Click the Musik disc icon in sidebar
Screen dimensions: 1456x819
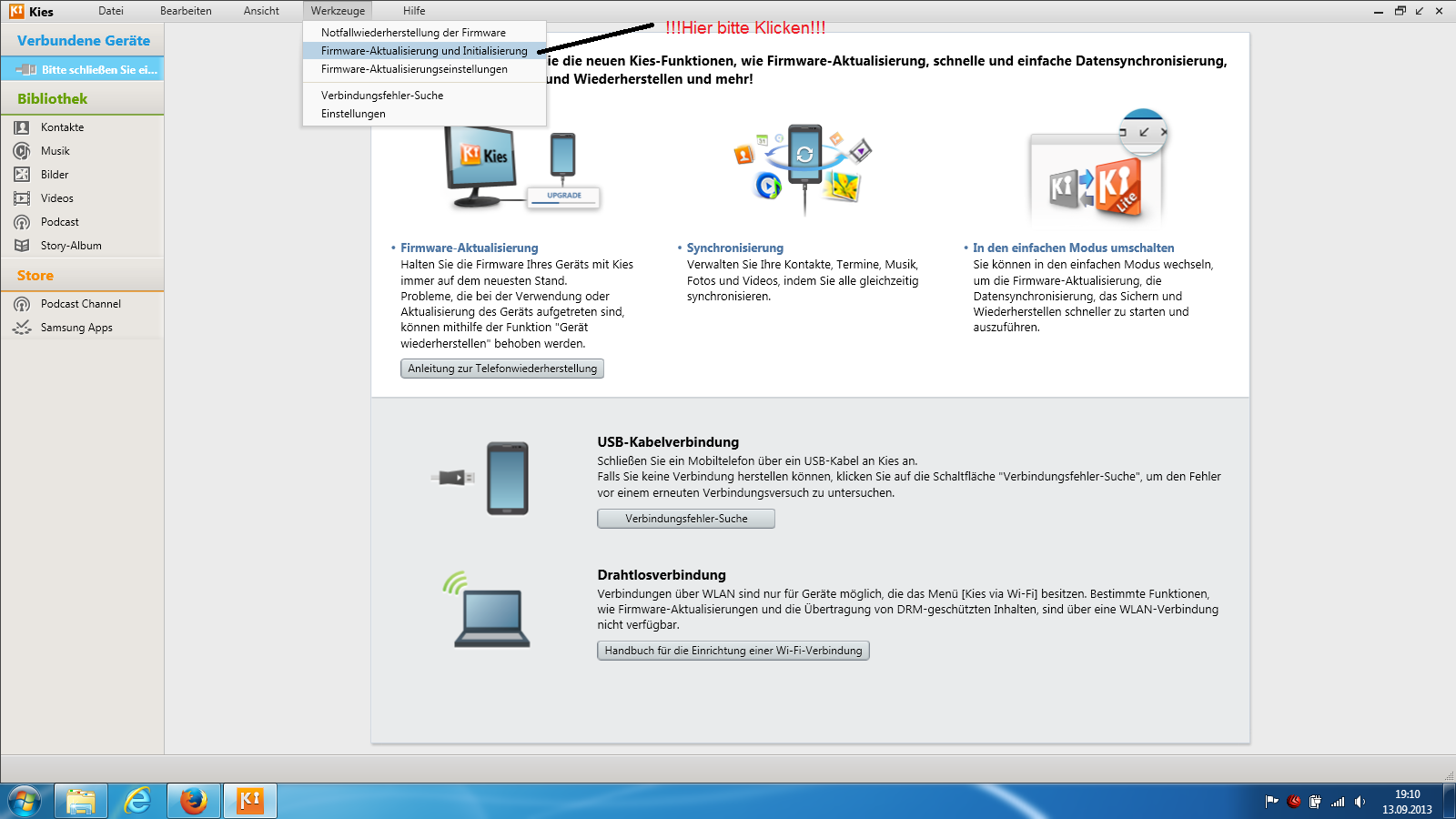[22, 151]
